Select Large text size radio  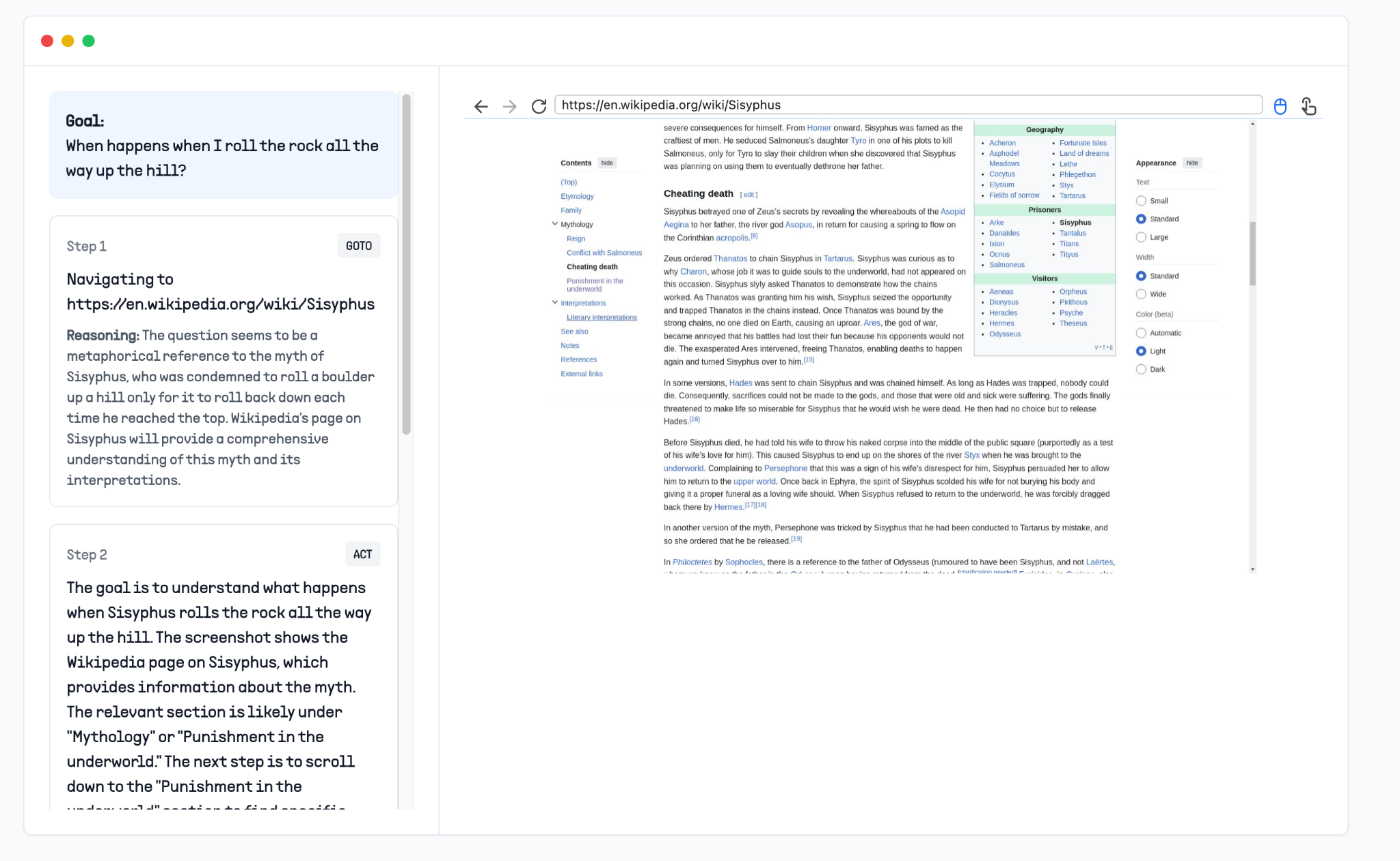tap(1141, 237)
